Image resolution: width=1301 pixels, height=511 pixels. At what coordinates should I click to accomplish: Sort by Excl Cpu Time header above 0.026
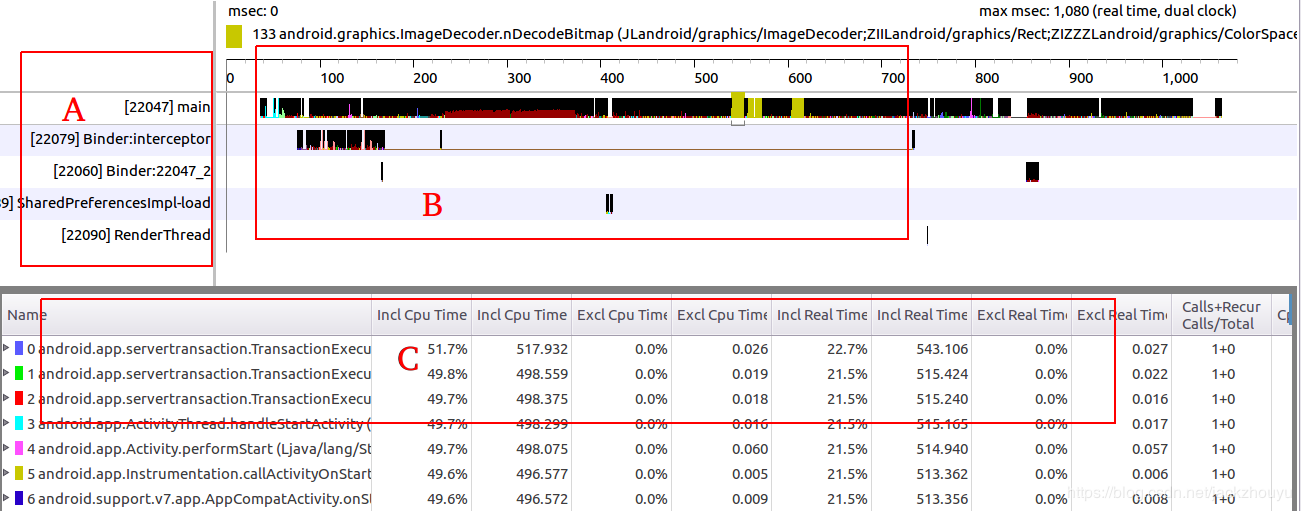(722, 315)
